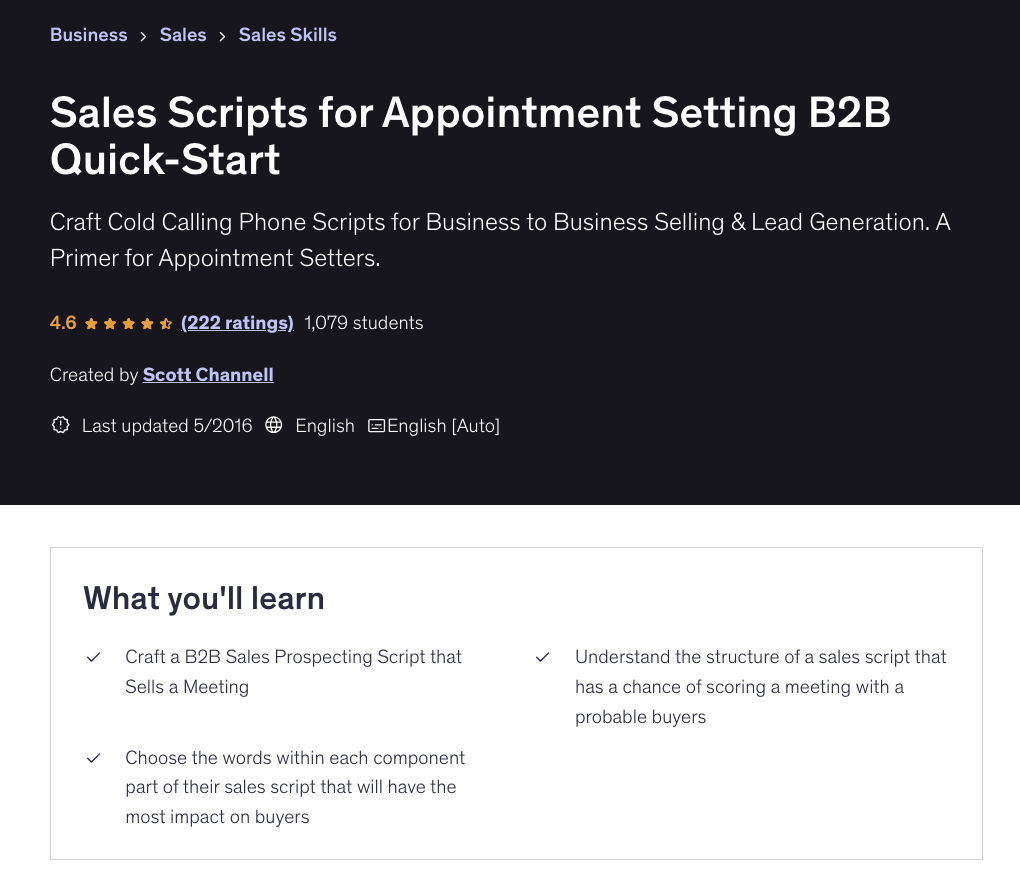Click checkmark beside Choose the words
This screenshot has height=882, width=1020.
94,758
